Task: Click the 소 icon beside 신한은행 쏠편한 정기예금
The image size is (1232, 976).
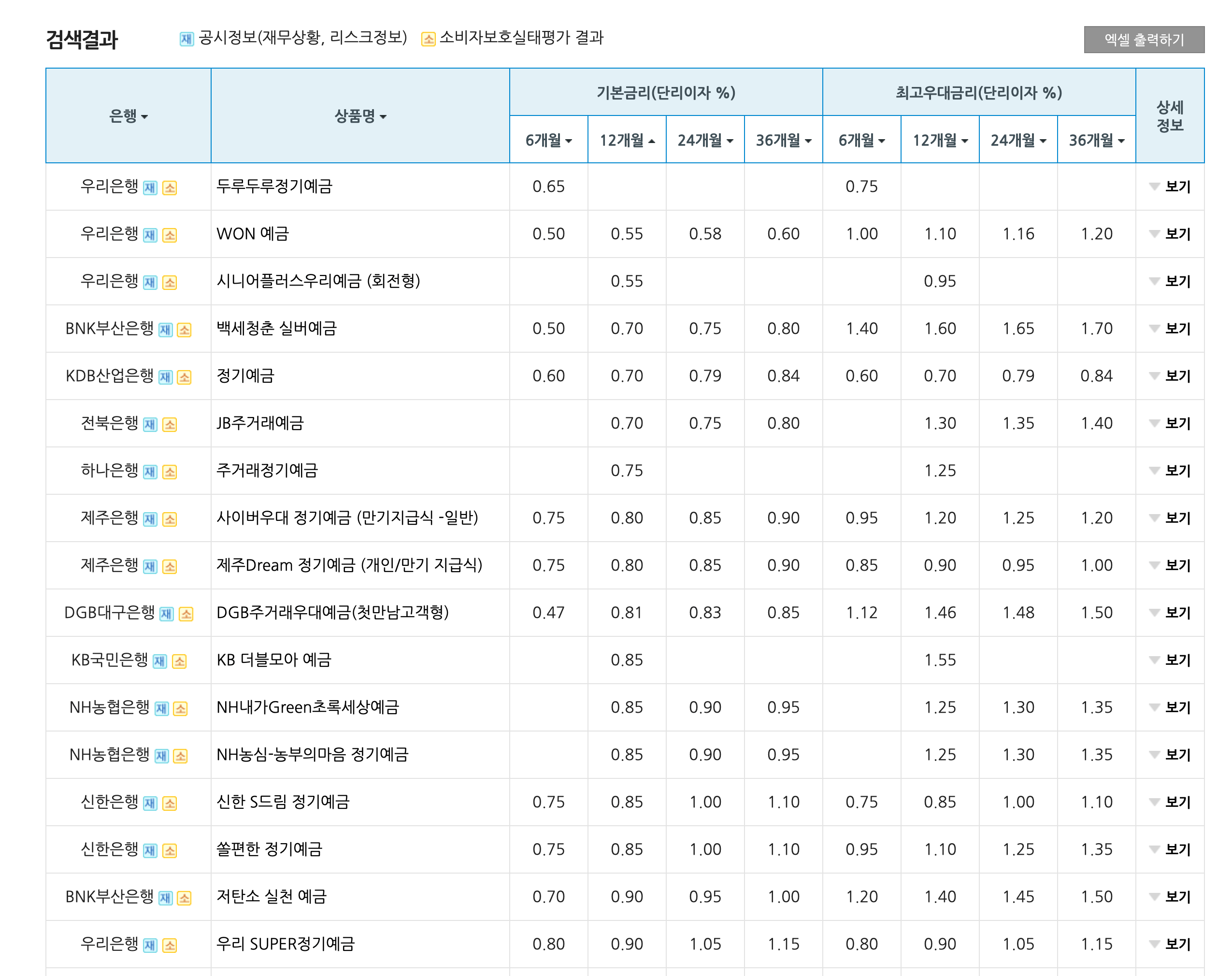Action: pos(170,851)
